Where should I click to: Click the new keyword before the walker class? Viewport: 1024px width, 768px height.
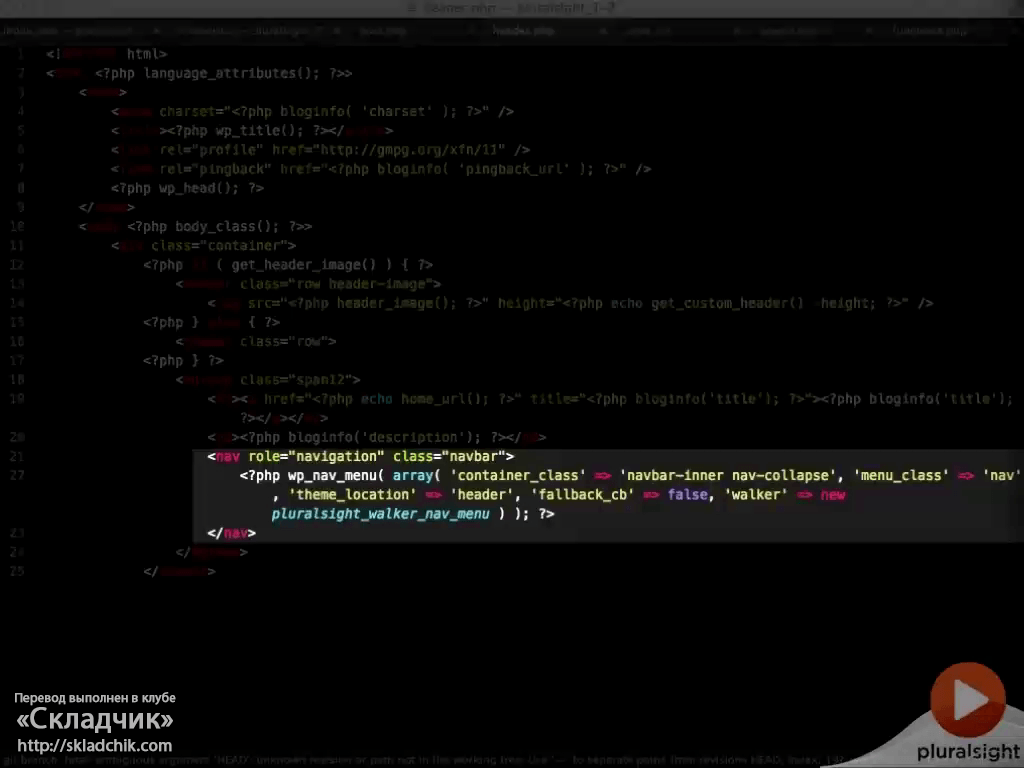click(833, 495)
